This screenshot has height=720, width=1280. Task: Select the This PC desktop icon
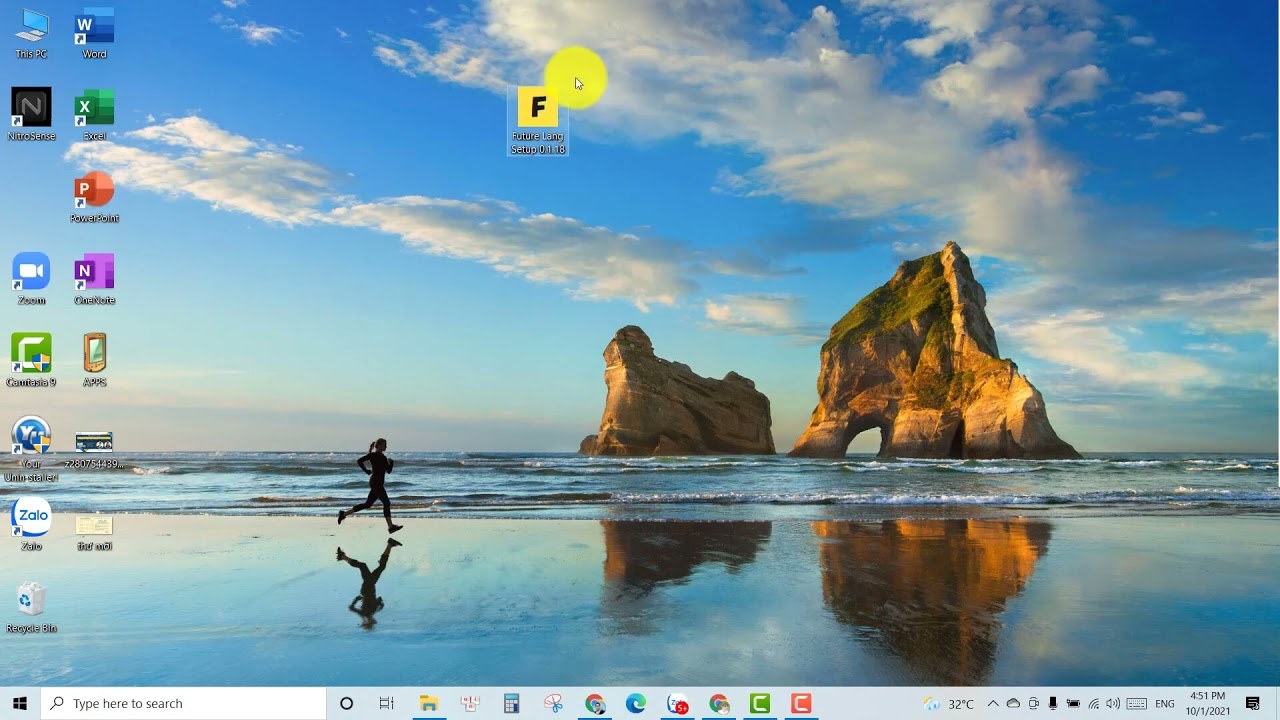click(31, 34)
